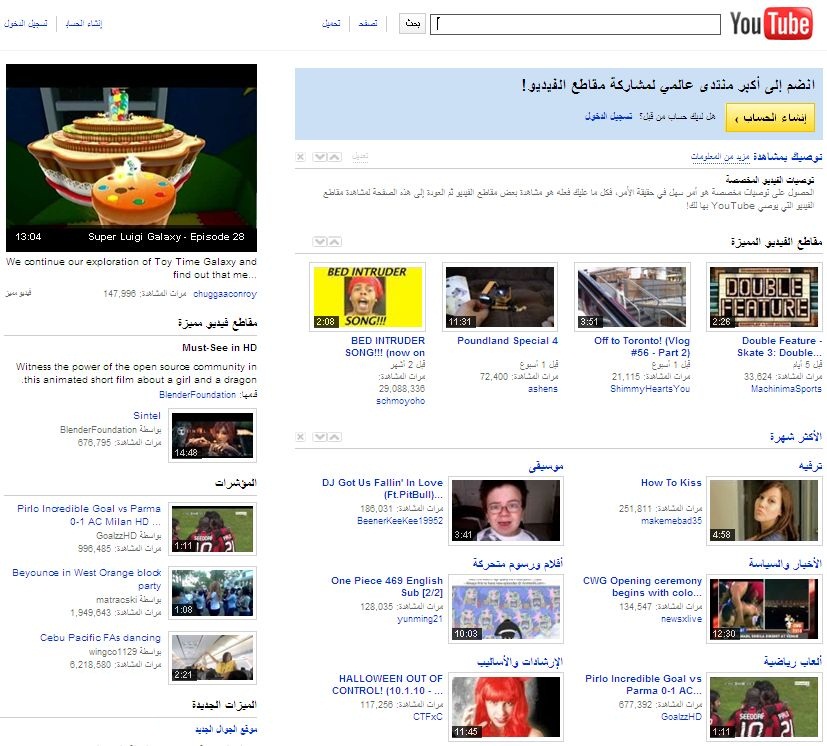Open the Sintel video thumbnail
The image size is (827, 746).
click(213, 436)
